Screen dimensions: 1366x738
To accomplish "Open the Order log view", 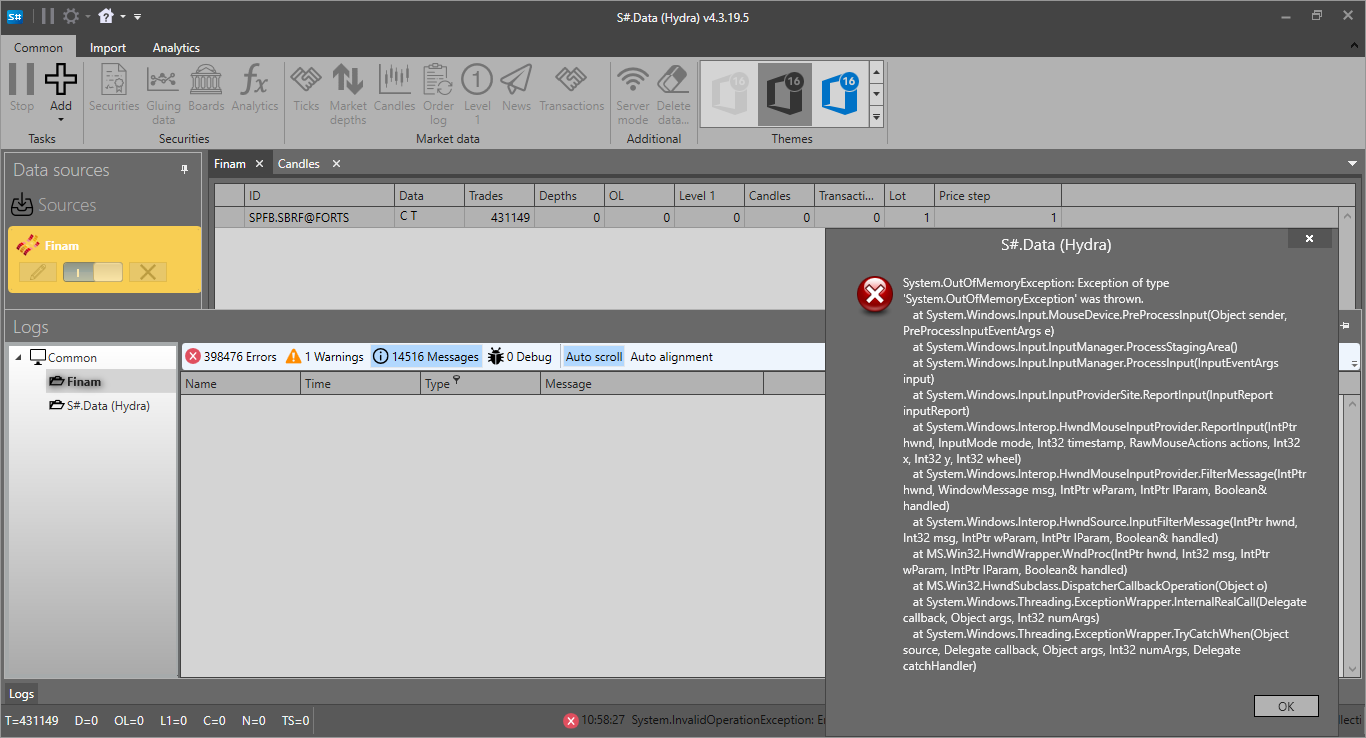I will tap(438, 94).
